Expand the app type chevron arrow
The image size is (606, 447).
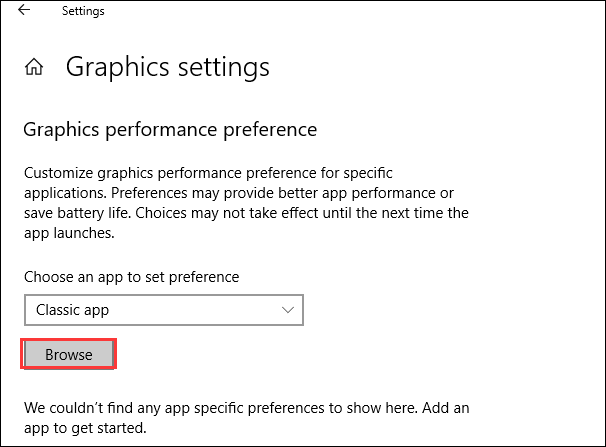coord(288,310)
